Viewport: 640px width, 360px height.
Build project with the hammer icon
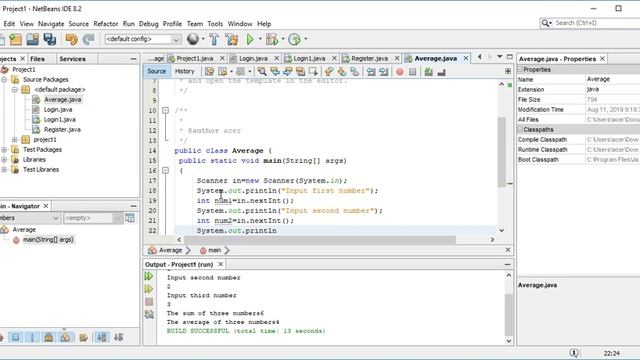tap(214, 39)
